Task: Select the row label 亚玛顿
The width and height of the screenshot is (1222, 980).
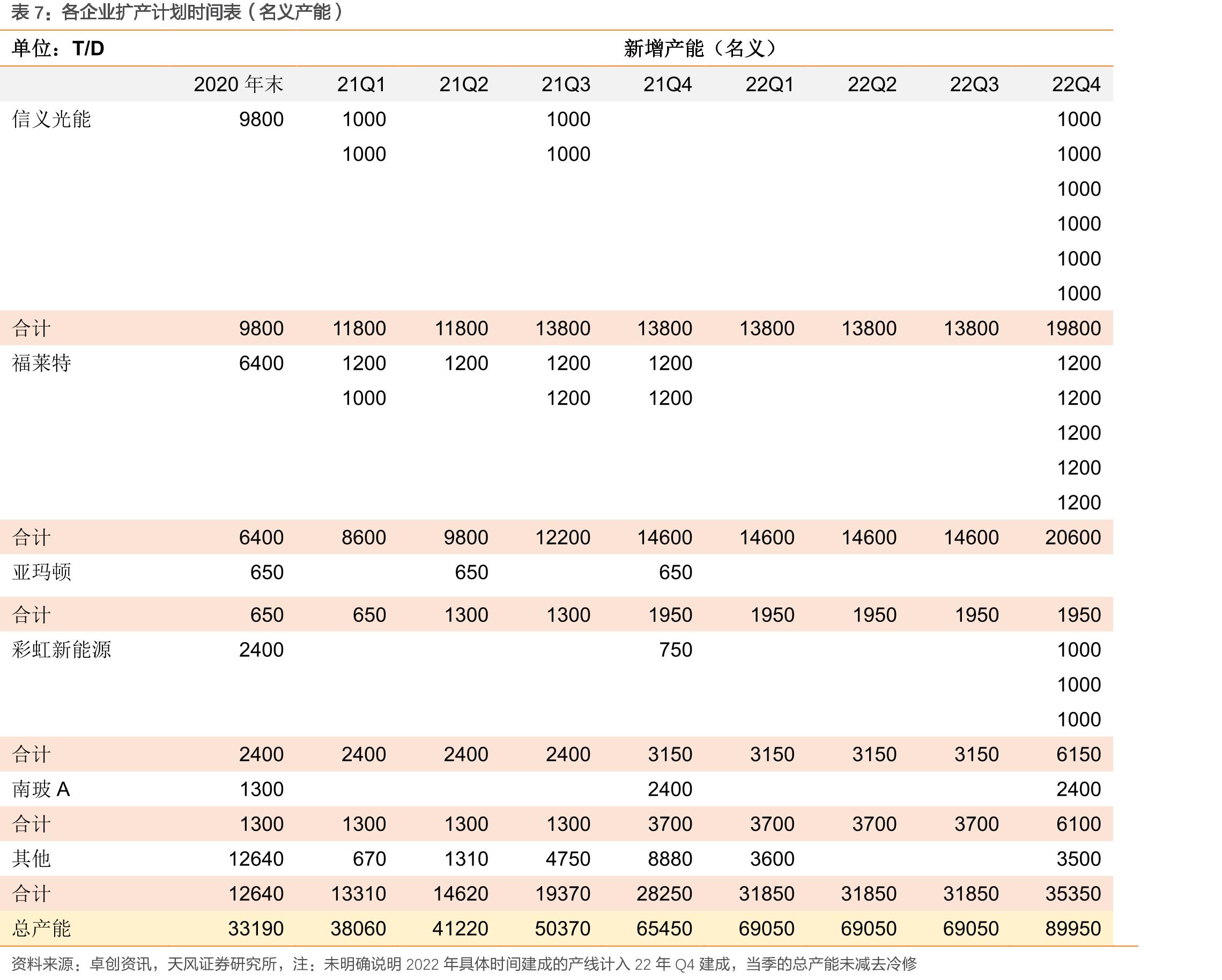Action: coord(41,572)
